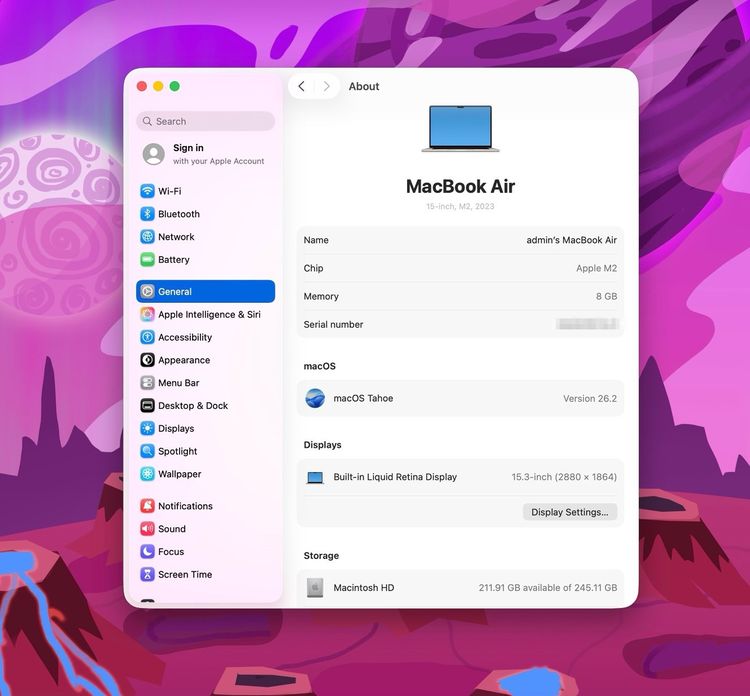Click the Name row label

point(316,240)
